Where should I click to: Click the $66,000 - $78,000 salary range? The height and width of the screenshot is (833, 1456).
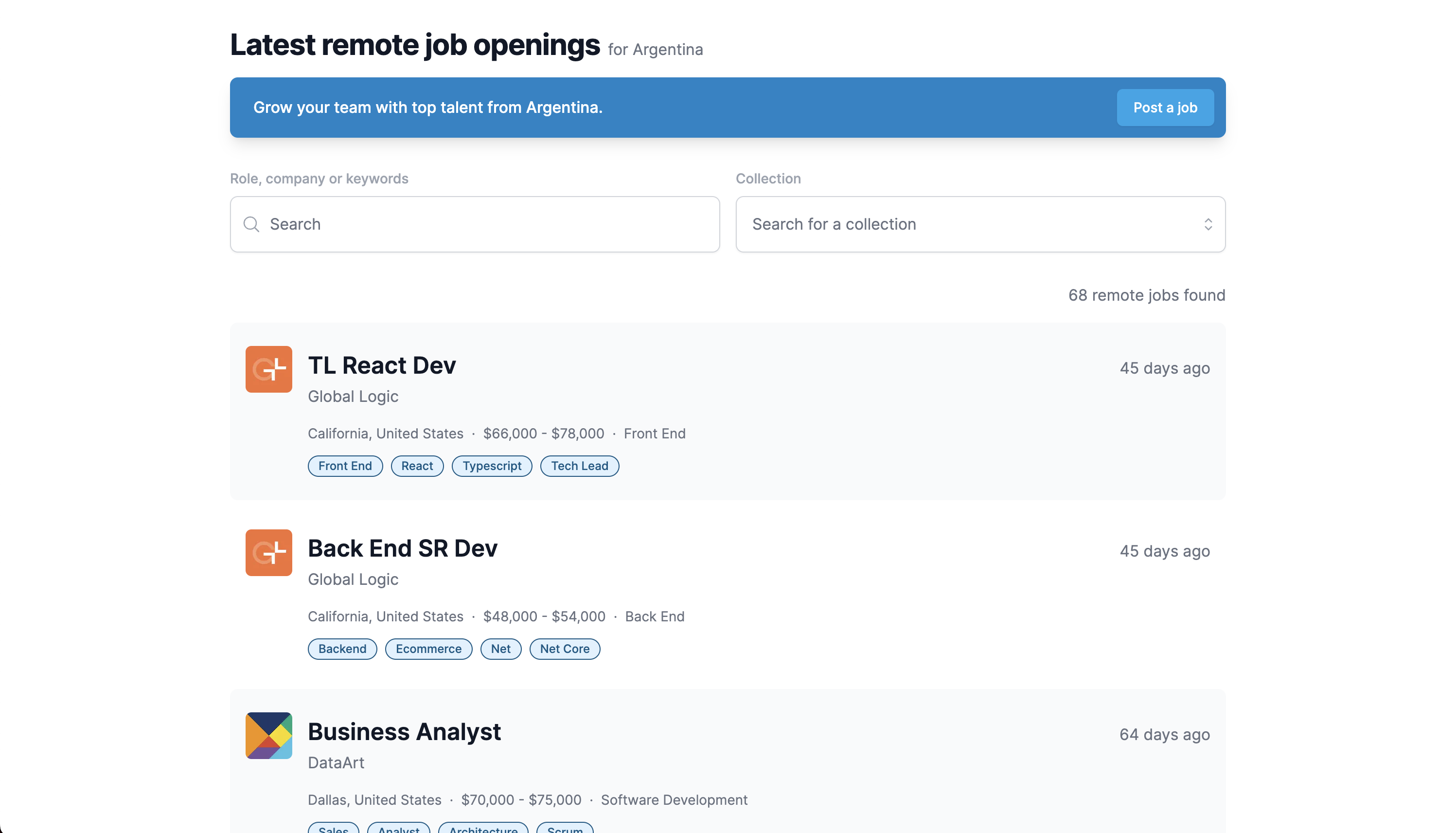[x=544, y=433]
